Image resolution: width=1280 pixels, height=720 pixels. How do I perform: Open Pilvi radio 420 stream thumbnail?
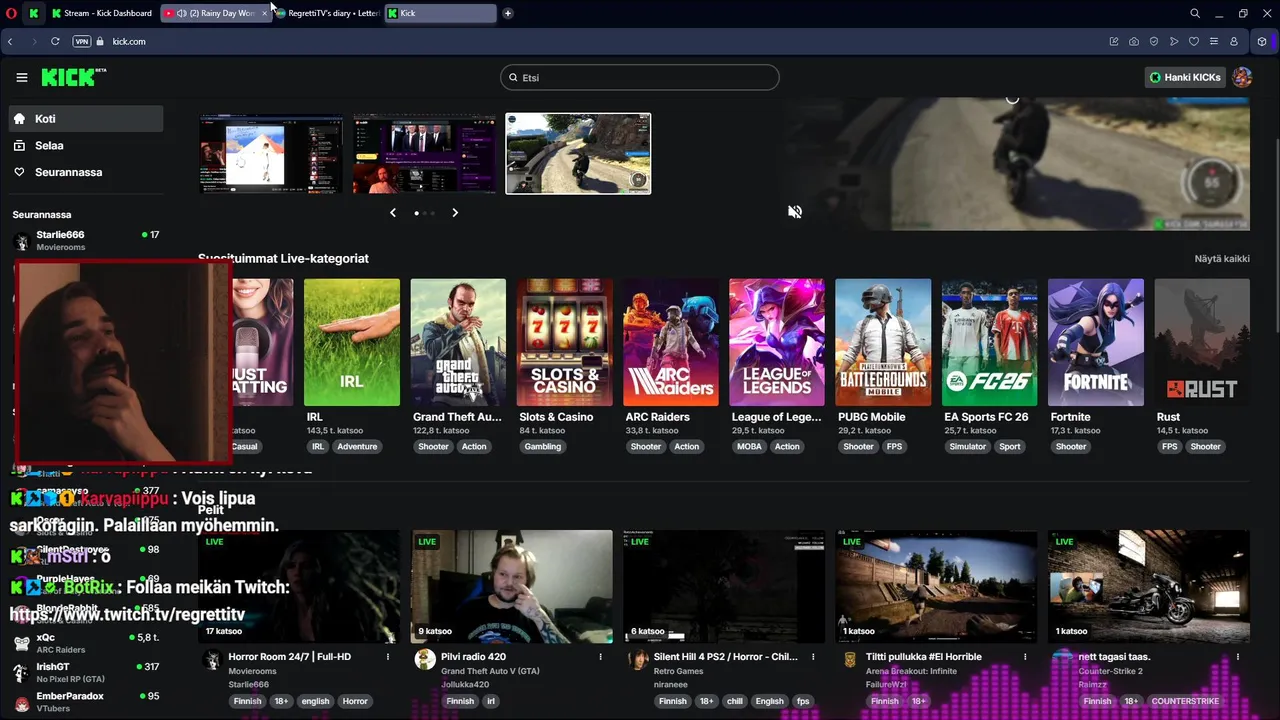512,586
